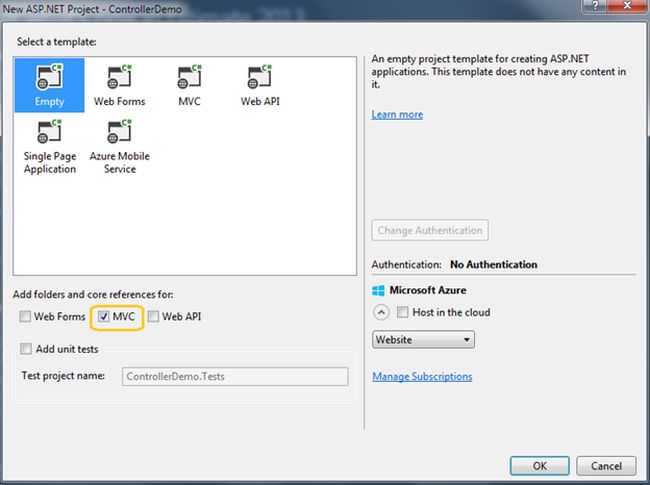Choose the Single Page Application template
The height and width of the screenshot is (485, 650).
pos(50,147)
